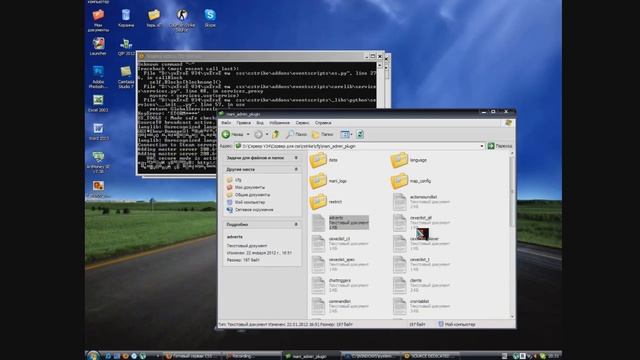Image resolution: width=640 pixels, height=360 pixels.
Task: Select the 'cexeclist_ct' text file icon
Action: click(318, 244)
